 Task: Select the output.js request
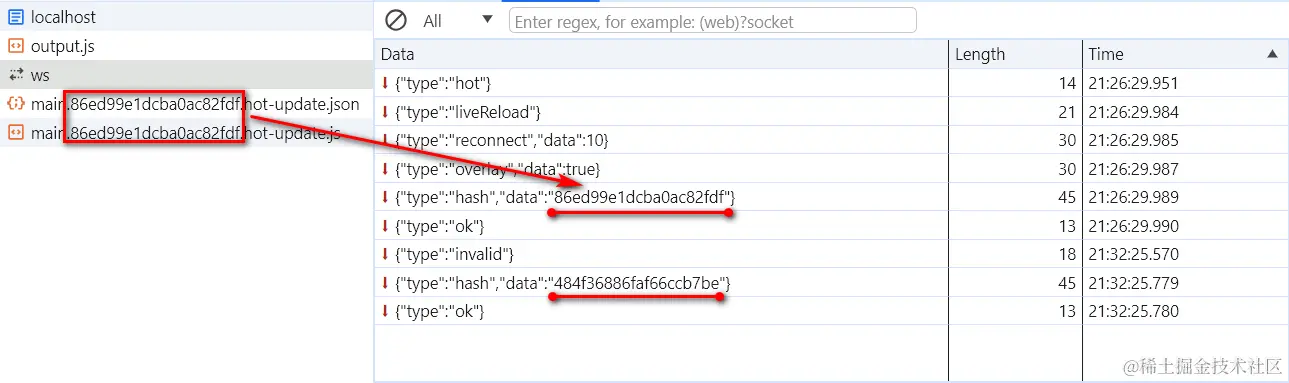coord(187,46)
